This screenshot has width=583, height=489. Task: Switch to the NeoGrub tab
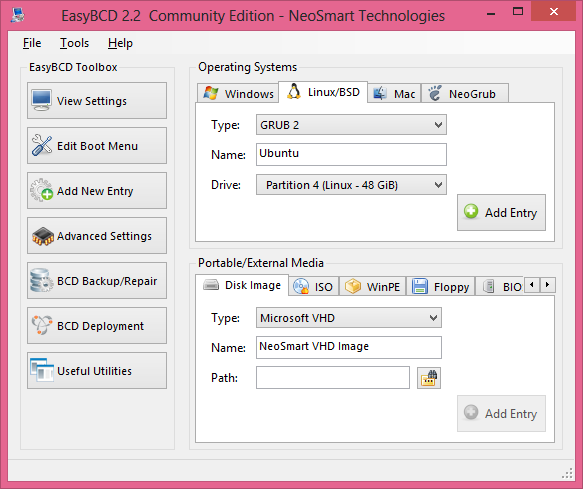point(464,93)
